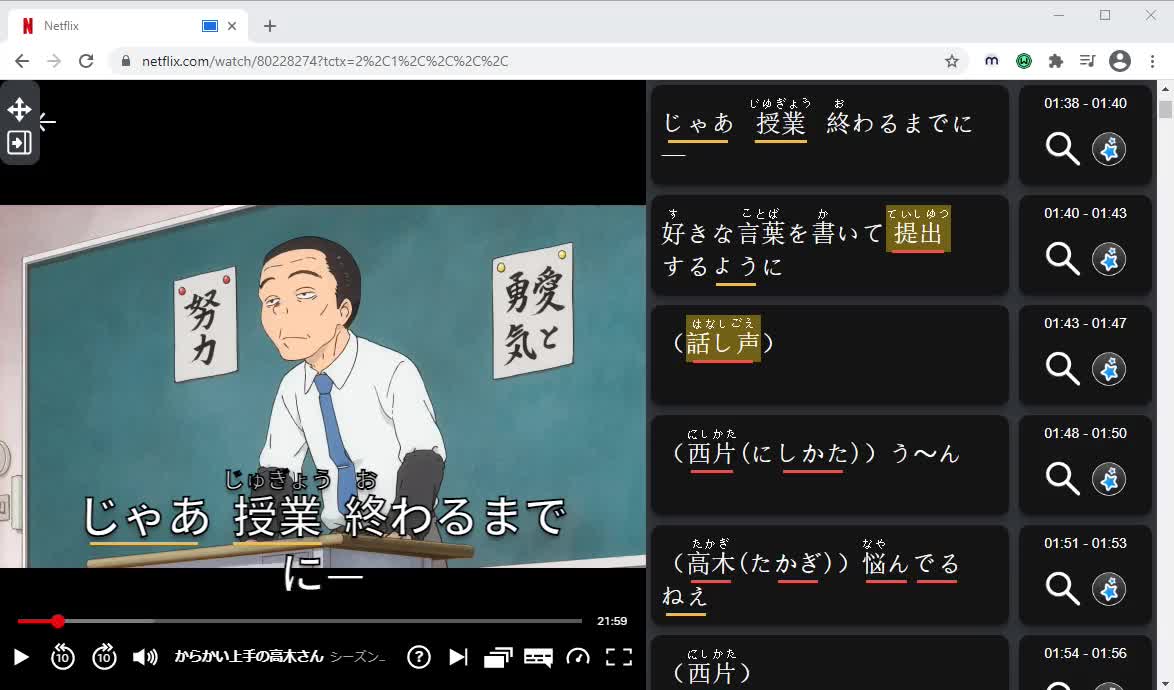The image size is (1174, 690).
Task: Click the word 授業 in the first subtitle row
Action: [x=780, y=123]
